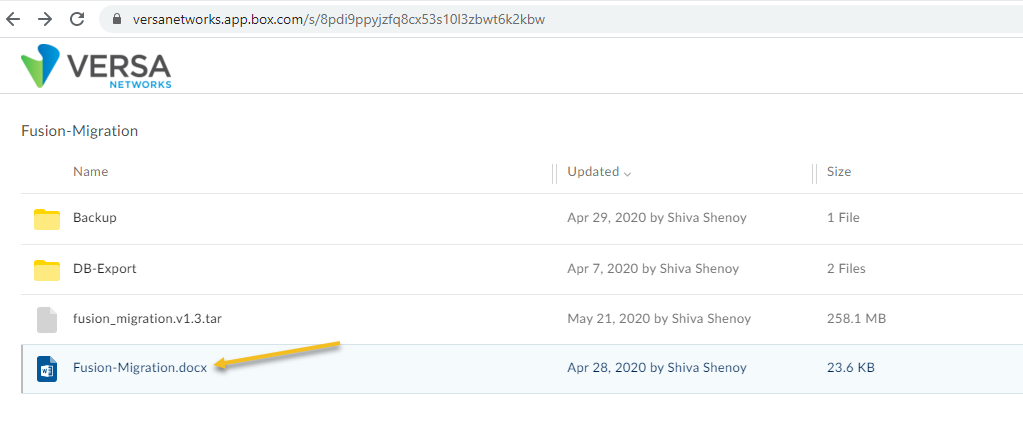The width and height of the screenshot is (1023, 436).
Task: Click the browser forward arrow
Action: coord(45,19)
